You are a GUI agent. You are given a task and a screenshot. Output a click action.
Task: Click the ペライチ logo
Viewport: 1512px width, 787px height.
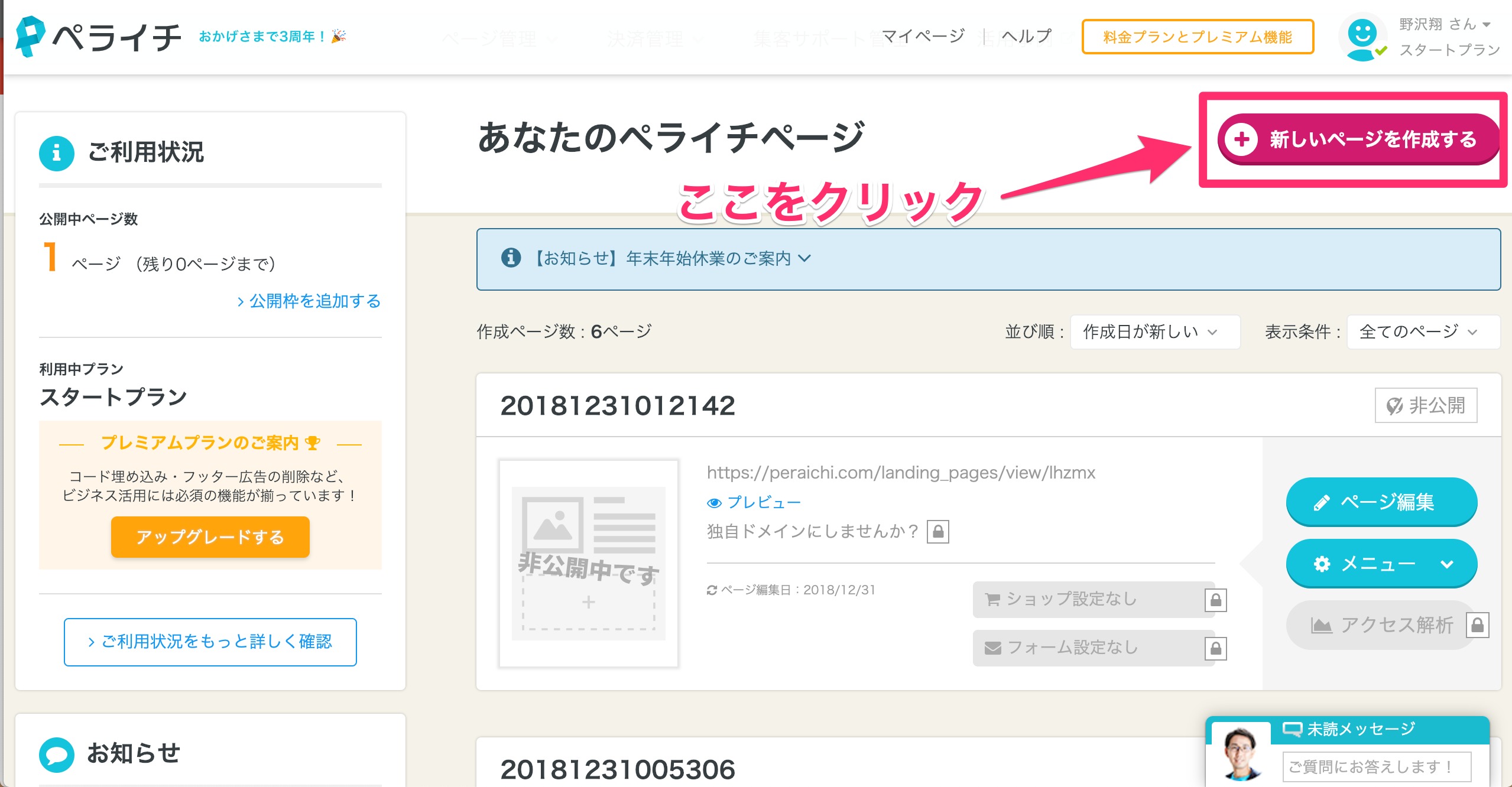click(x=99, y=37)
